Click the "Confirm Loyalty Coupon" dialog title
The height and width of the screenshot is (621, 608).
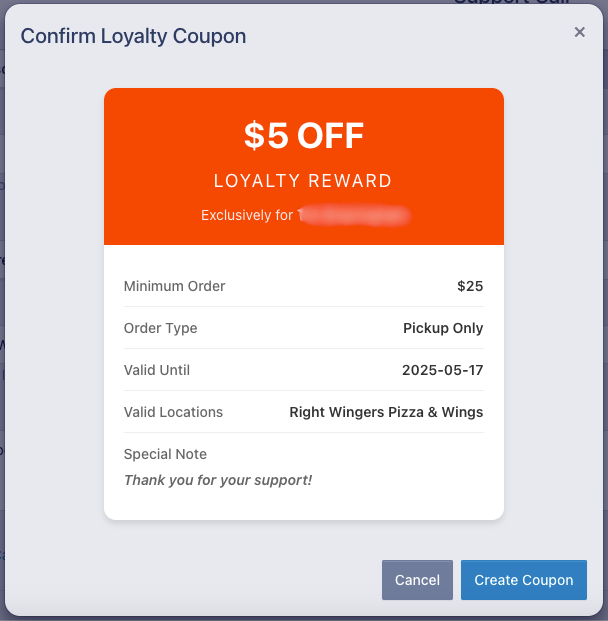coord(133,37)
